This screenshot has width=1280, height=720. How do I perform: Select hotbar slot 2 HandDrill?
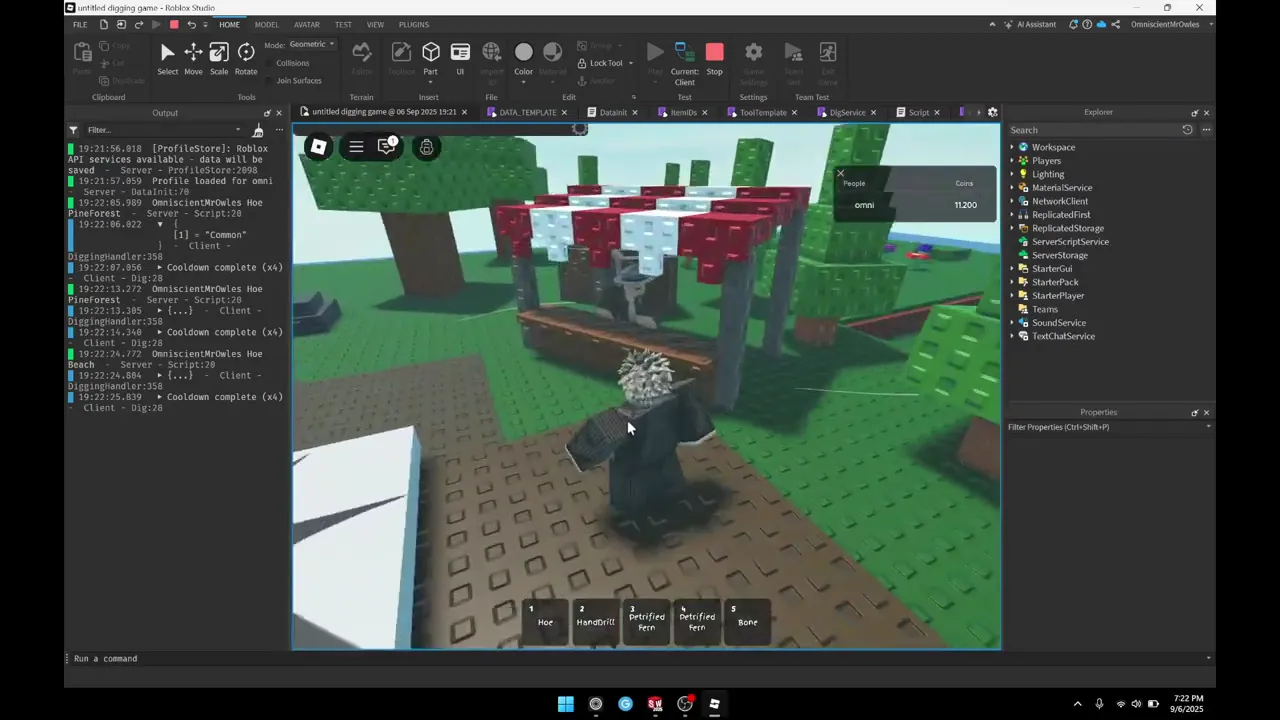coord(595,622)
